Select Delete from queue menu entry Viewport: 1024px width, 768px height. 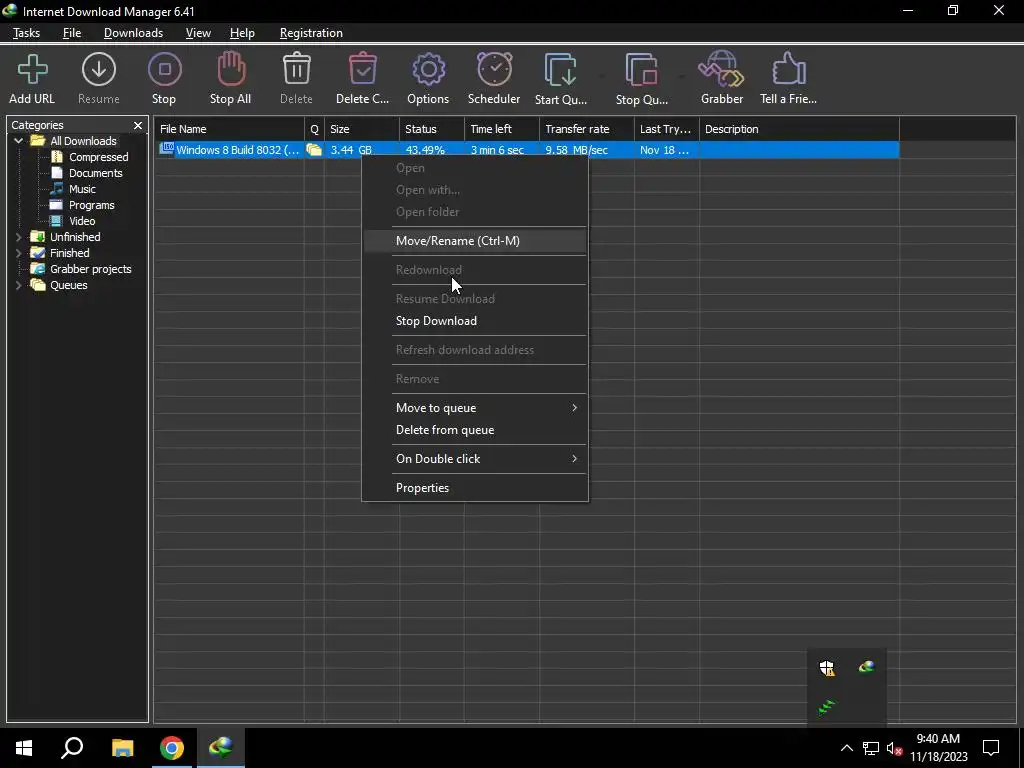tap(475, 430)
